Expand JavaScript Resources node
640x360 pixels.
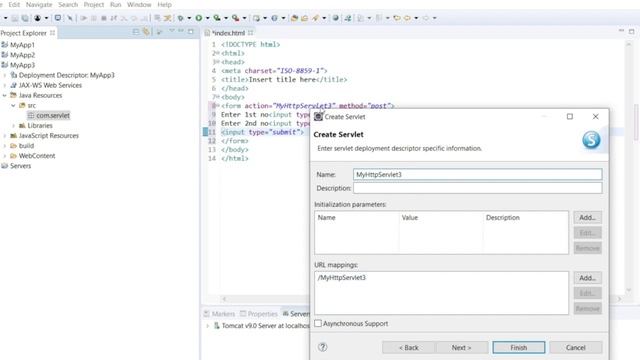[5, 136]
